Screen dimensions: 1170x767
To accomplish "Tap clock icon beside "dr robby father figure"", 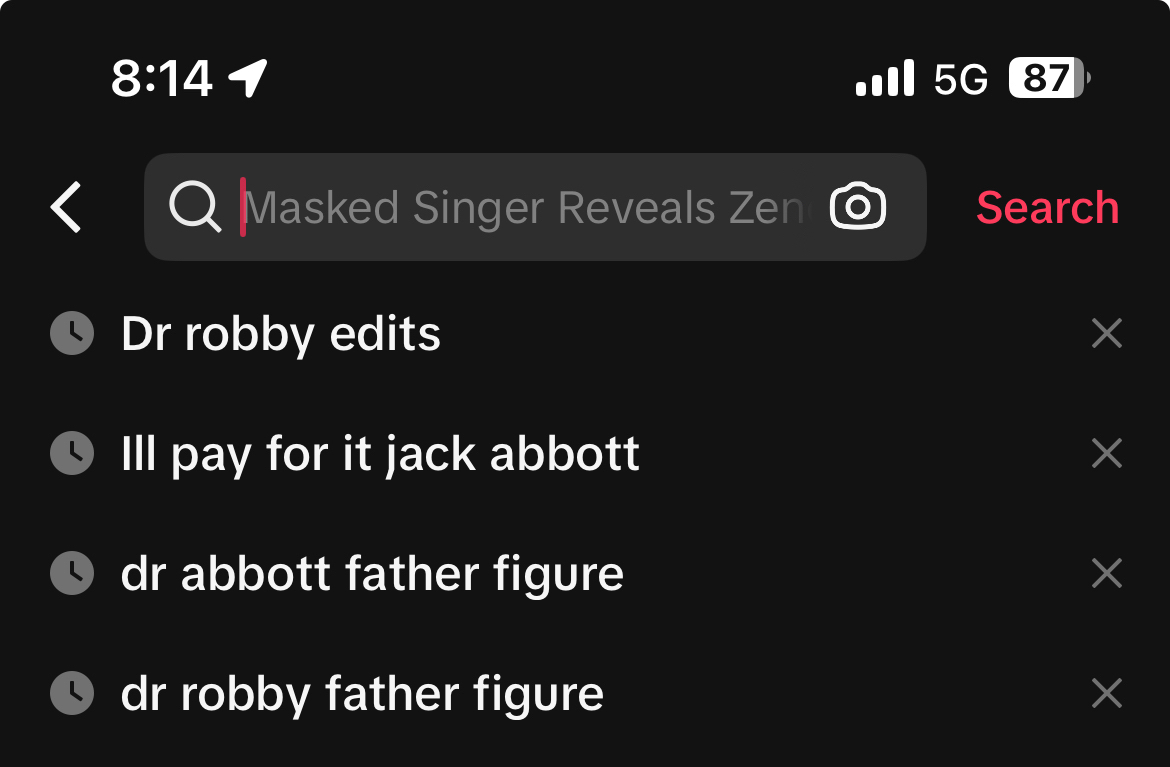I will point(72,694).
